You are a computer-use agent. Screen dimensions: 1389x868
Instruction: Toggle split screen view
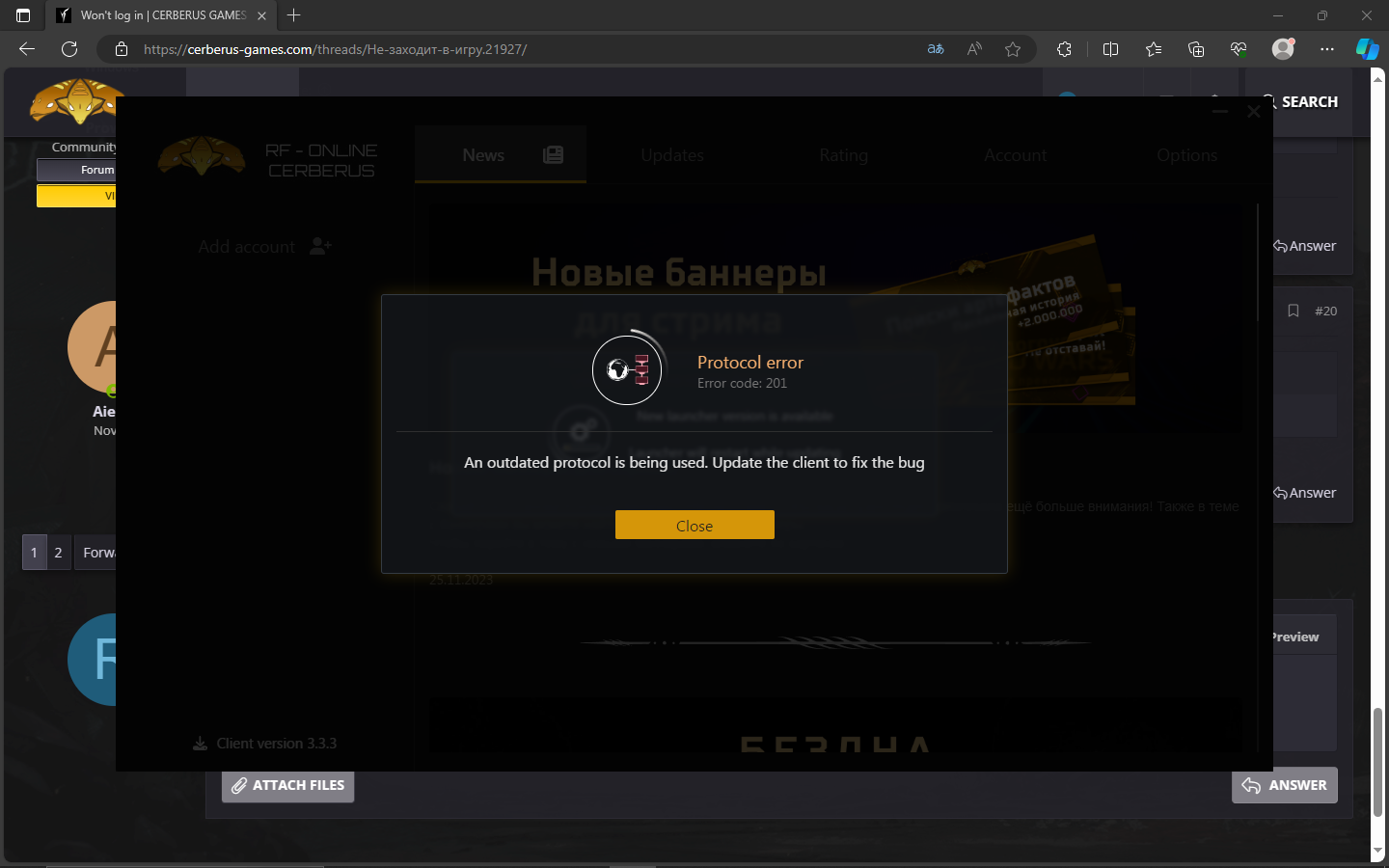[1110, 49]
